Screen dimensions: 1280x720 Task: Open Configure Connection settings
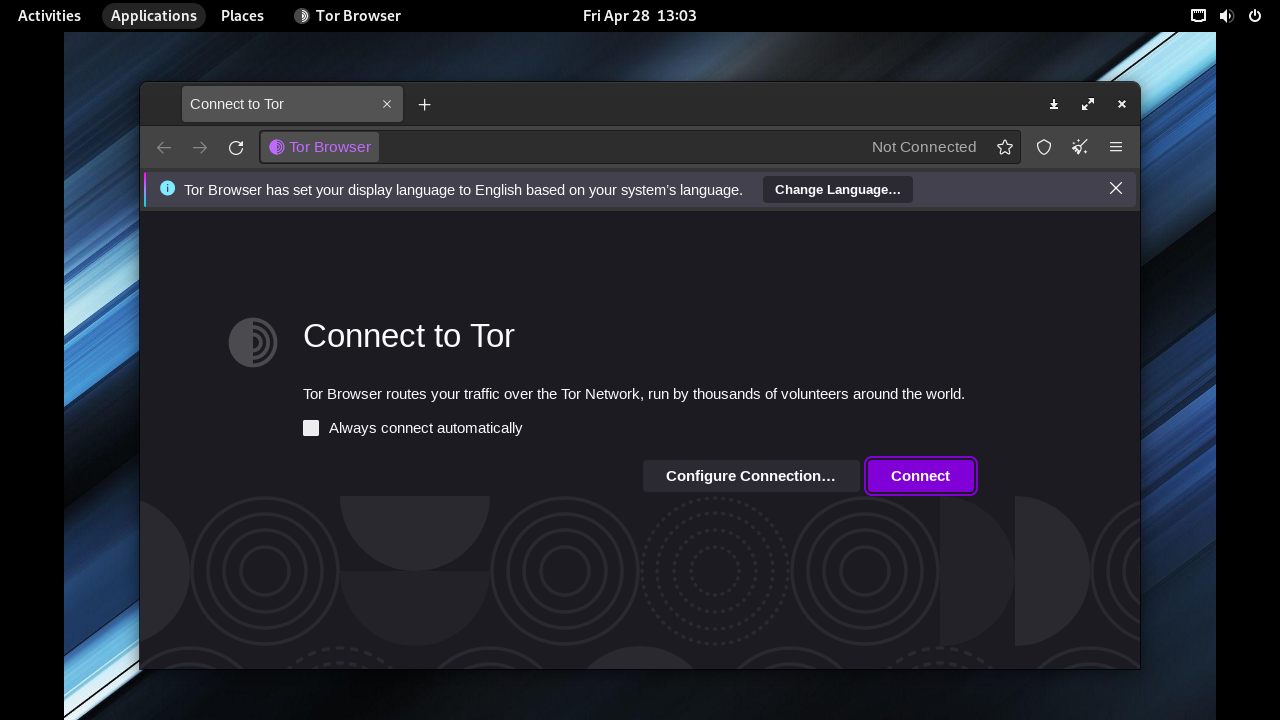(750, 476)
